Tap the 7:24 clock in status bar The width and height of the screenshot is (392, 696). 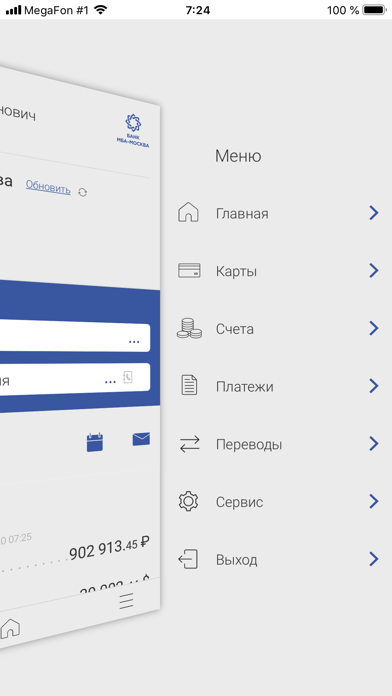click(x=198, y=10)
